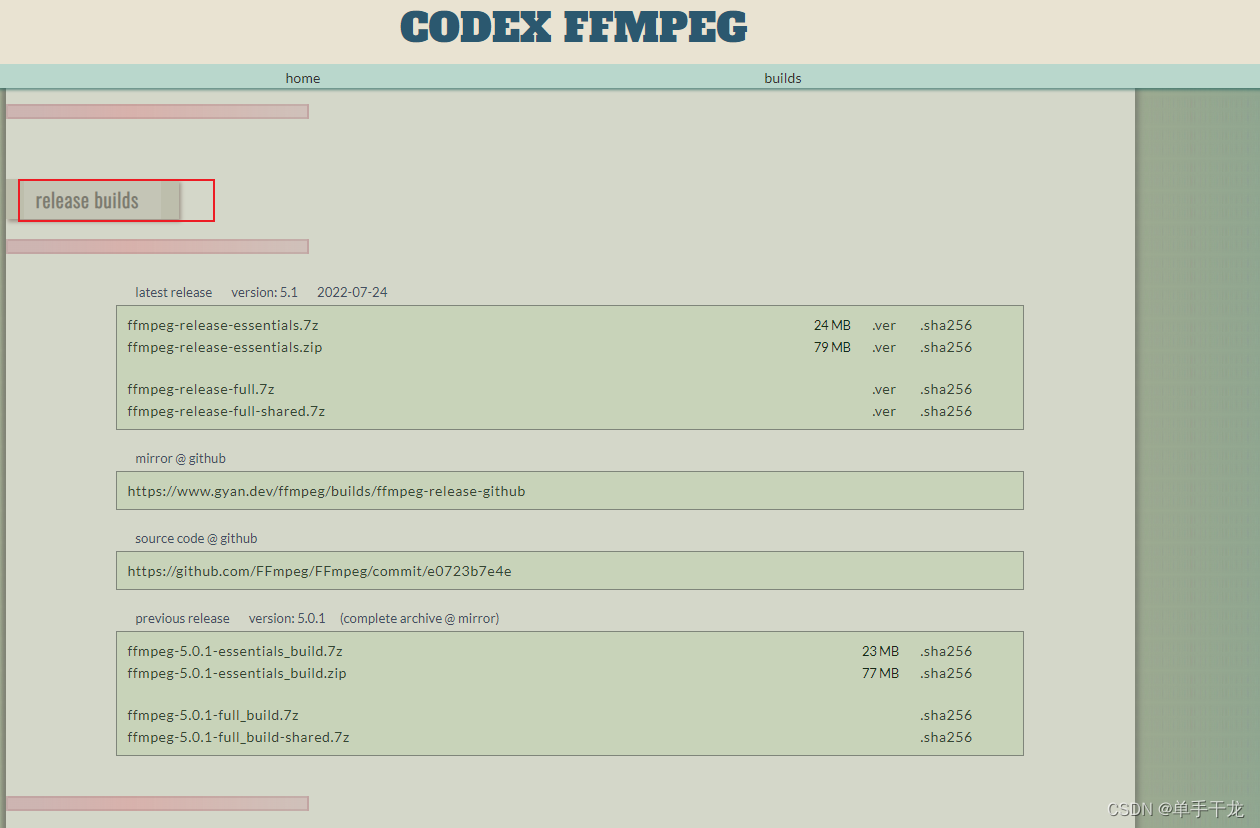Open .ver link for ffmpeg-release-full-shared.7z
This screenshot has height=828, width=1260.
(884, 411)
